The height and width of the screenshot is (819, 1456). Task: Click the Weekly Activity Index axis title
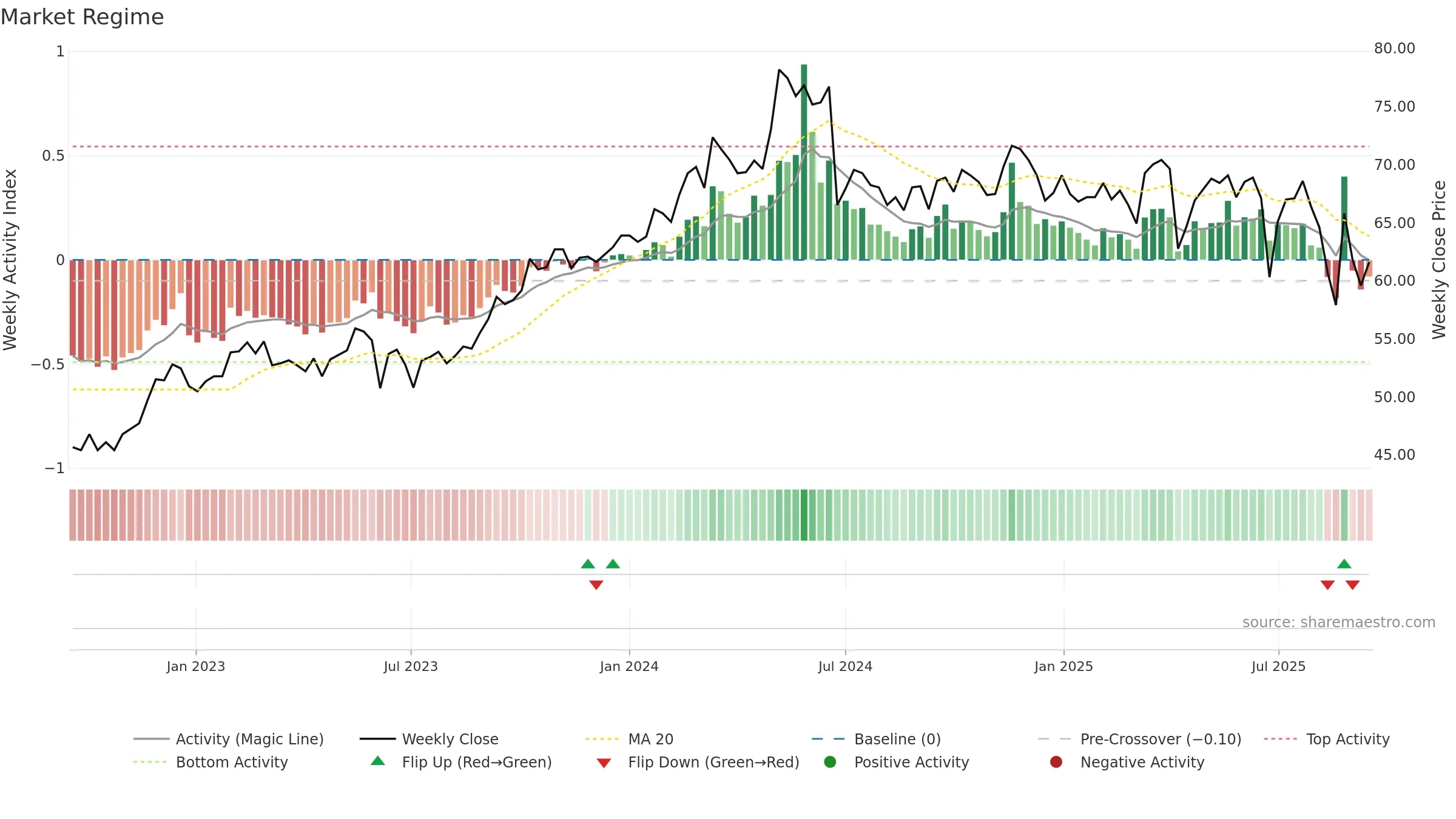[x=10, y=260]
